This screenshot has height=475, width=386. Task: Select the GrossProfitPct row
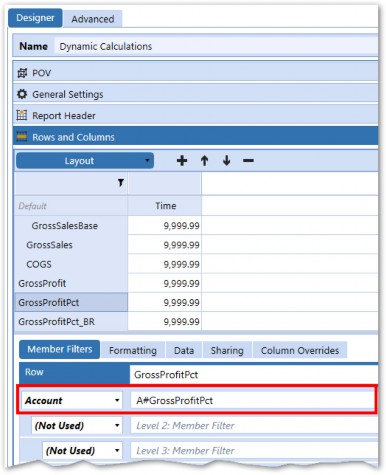pos(71,303)
